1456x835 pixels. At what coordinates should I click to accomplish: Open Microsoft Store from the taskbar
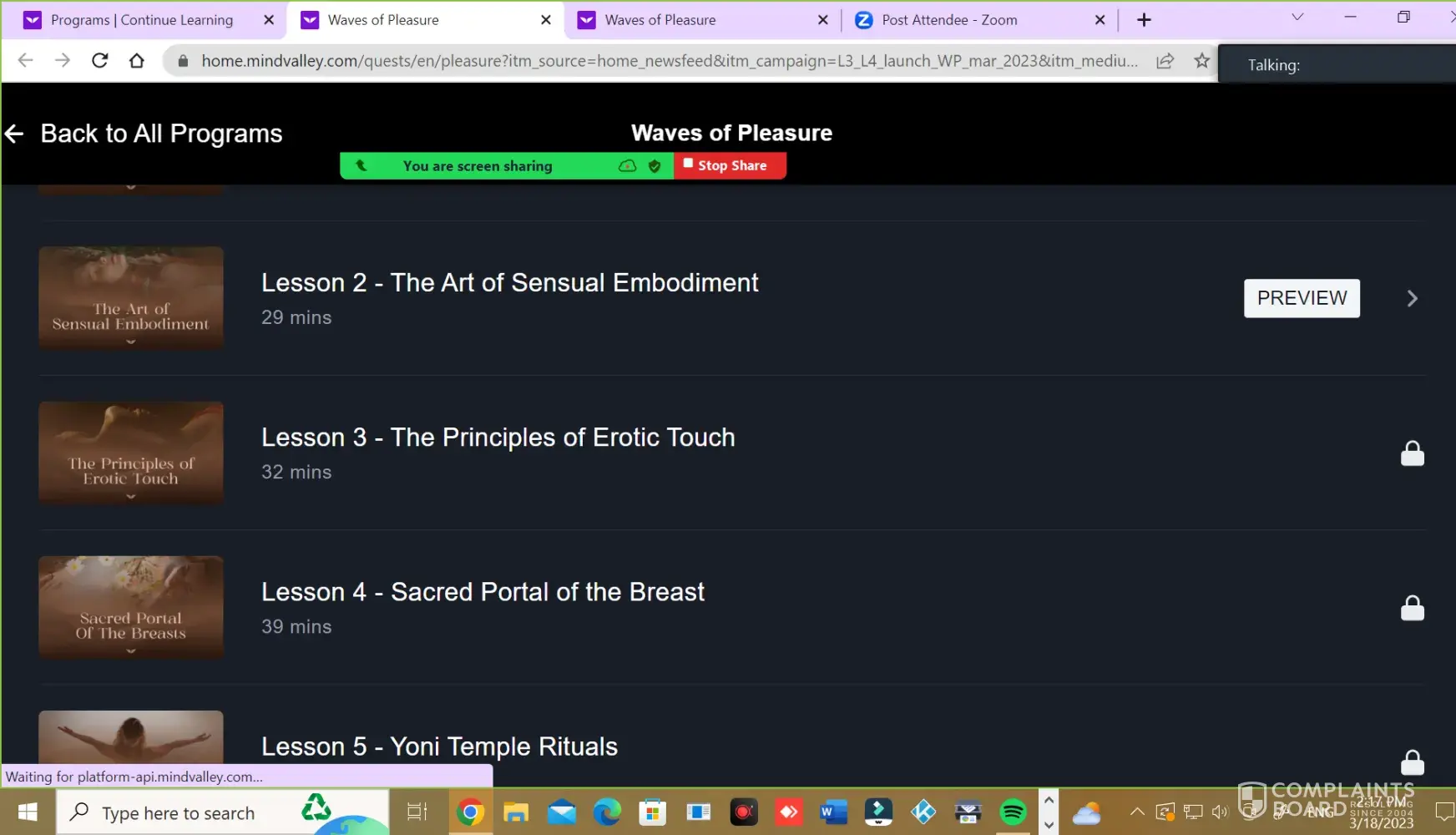tap(653, 812)
